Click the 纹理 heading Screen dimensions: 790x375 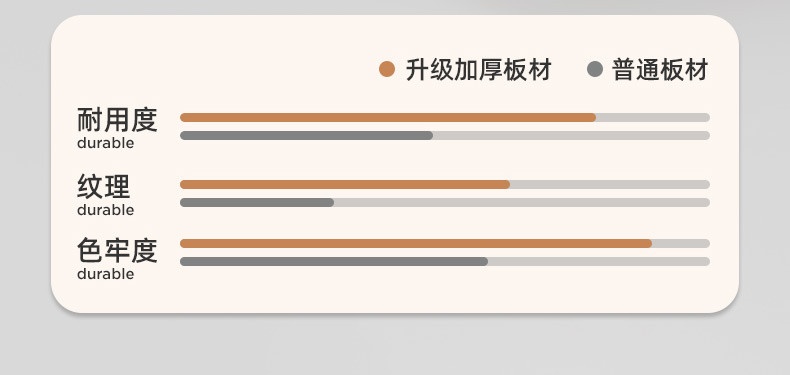pos(104,187)
